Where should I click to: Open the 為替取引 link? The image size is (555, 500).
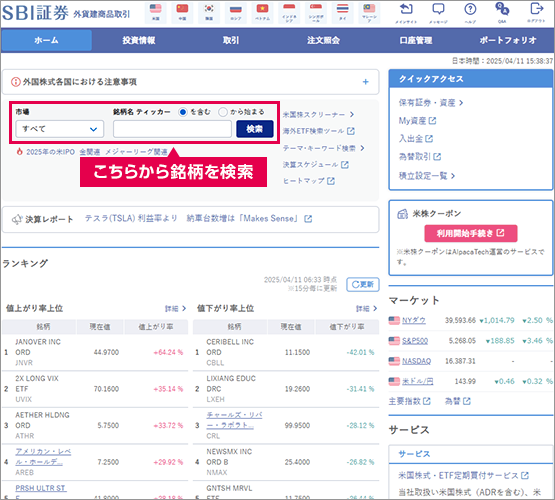coord(419,156)
